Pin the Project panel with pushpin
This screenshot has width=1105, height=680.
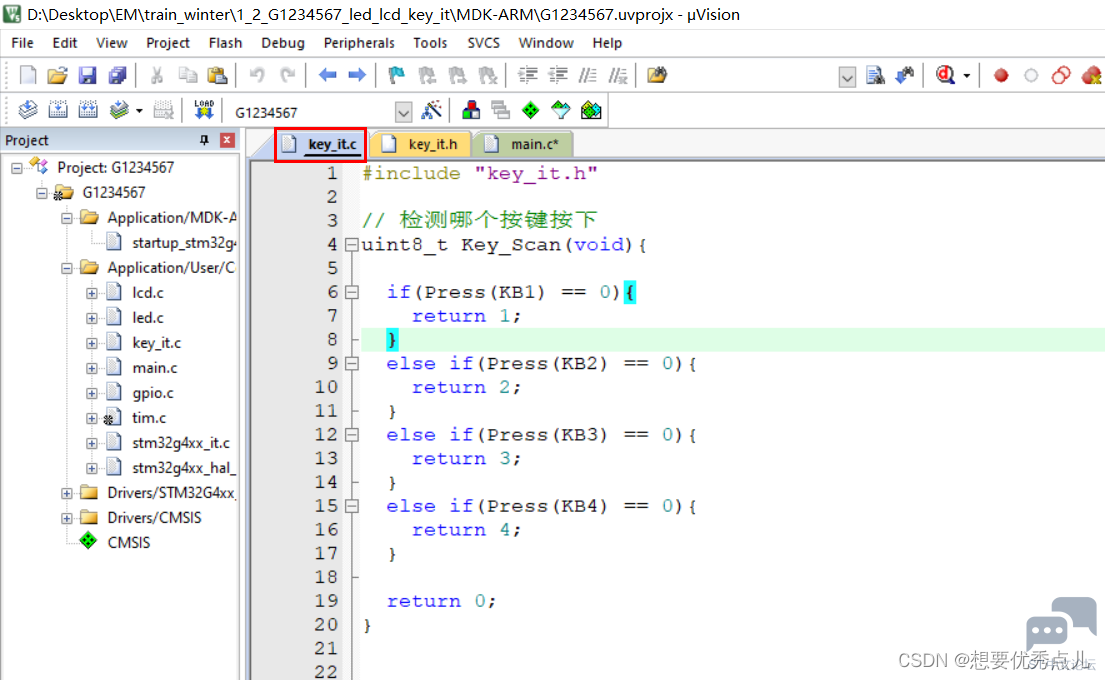[x=205, y=140]
